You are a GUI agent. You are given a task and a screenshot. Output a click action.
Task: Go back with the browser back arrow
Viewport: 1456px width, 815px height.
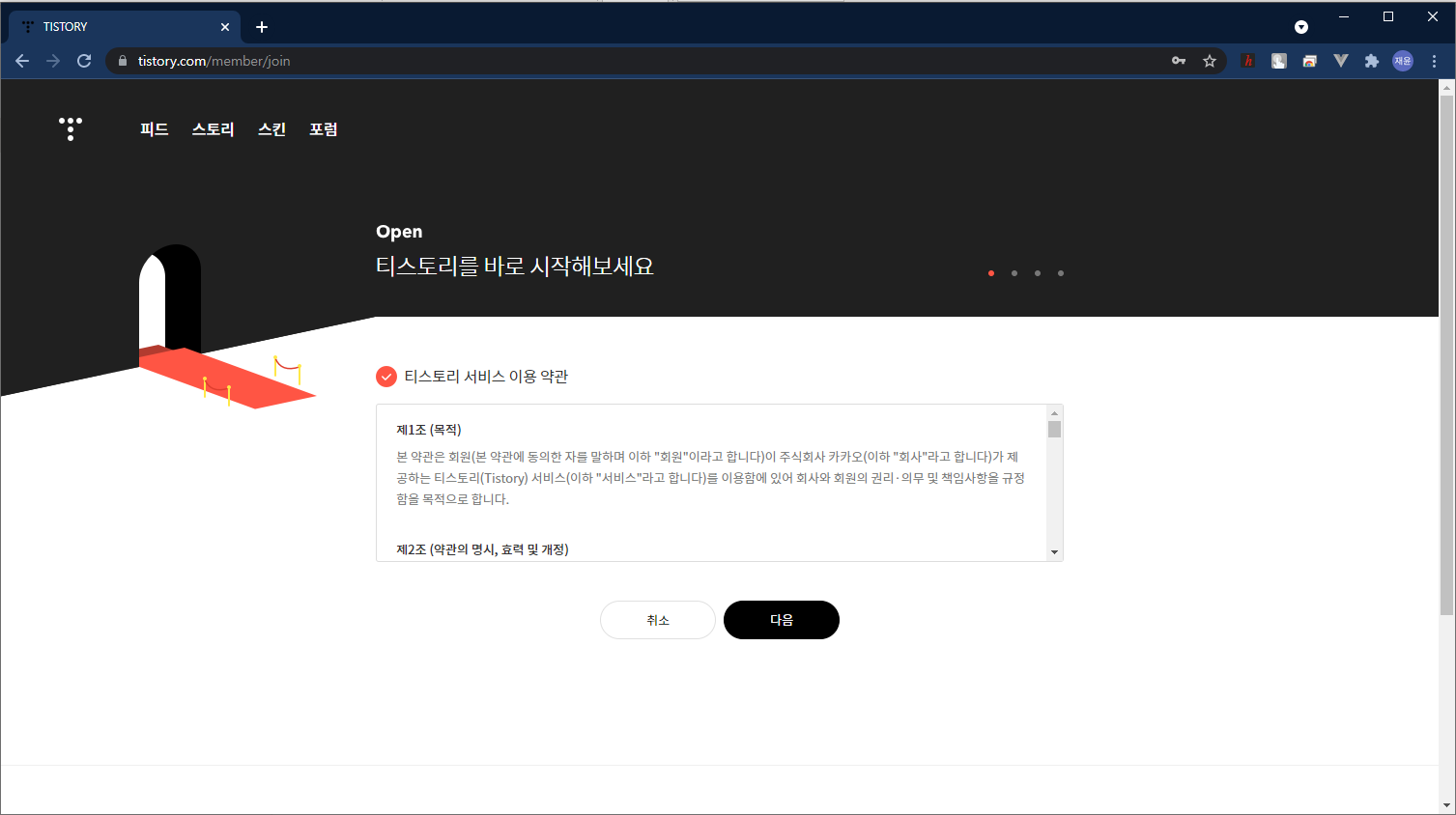pyautogui.click(x=22, y=61)
